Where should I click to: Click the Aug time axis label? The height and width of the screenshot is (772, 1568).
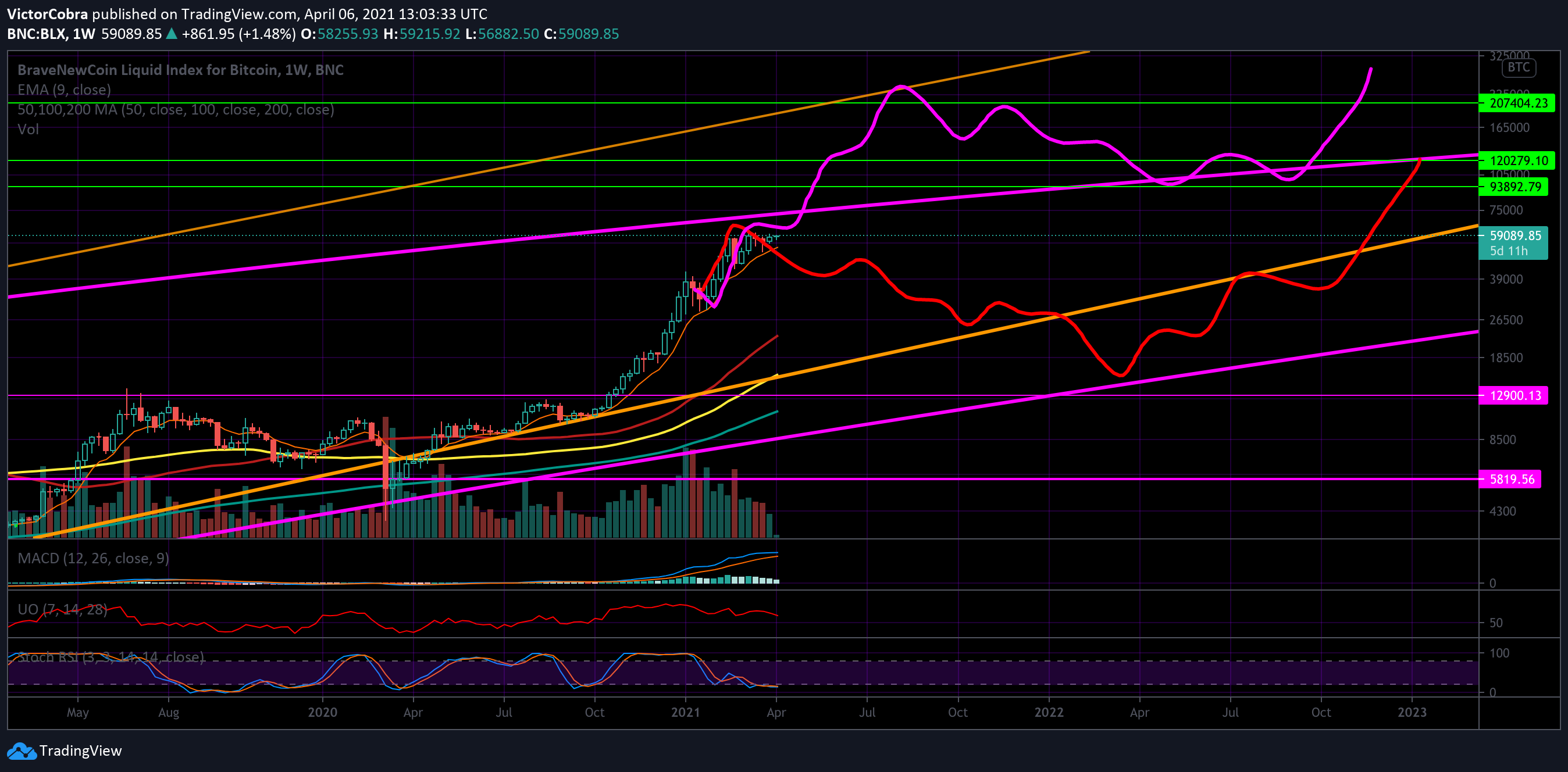pyautogui.click(x=169, y=712)
